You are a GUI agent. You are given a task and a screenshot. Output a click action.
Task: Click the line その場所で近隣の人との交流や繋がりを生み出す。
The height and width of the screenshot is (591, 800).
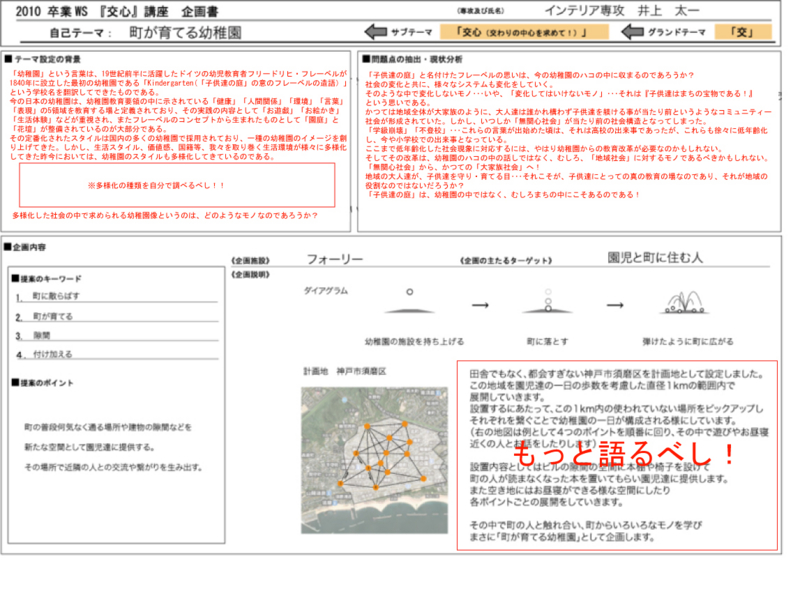(113, 467)
